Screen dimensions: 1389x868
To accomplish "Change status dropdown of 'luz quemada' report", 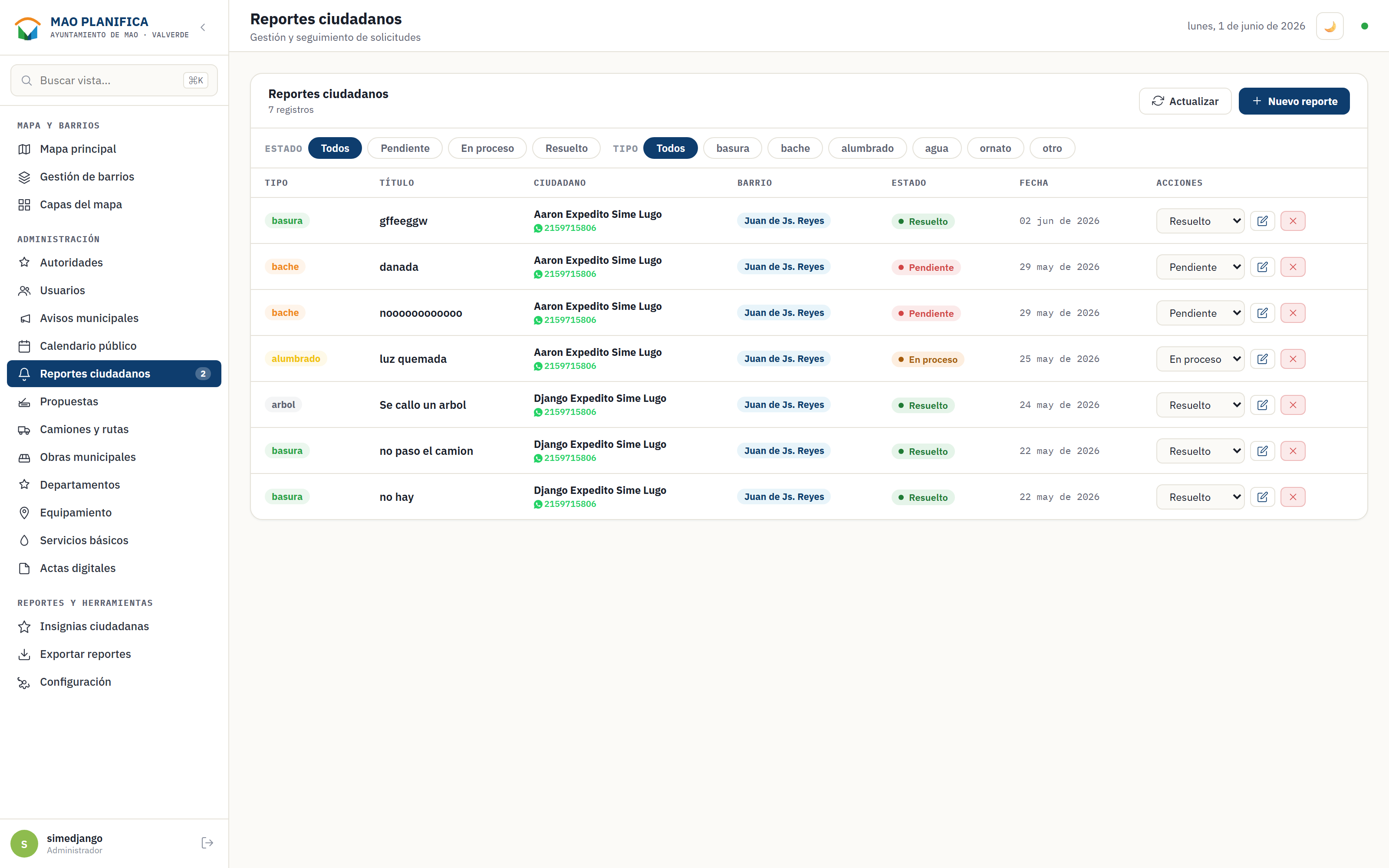I will [1200, 359].
